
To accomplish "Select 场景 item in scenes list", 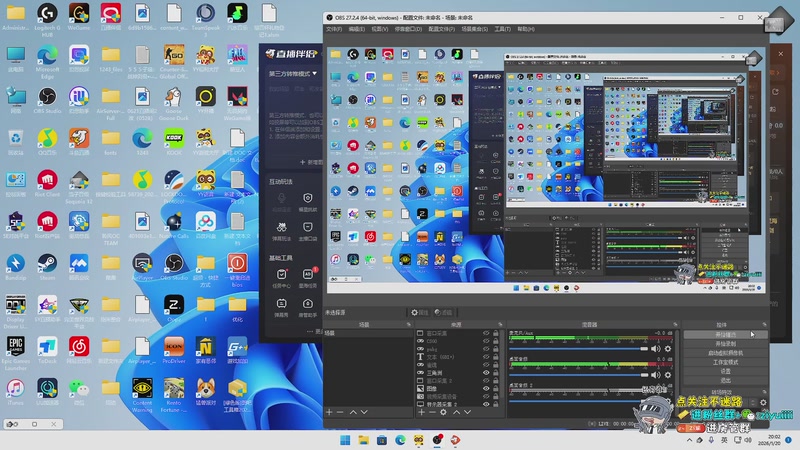I will coord(368,333).
